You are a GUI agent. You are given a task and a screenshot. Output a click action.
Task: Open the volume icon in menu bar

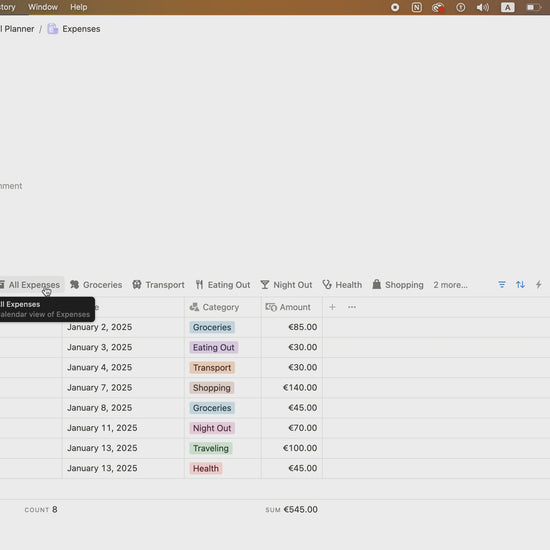[483, 7]
